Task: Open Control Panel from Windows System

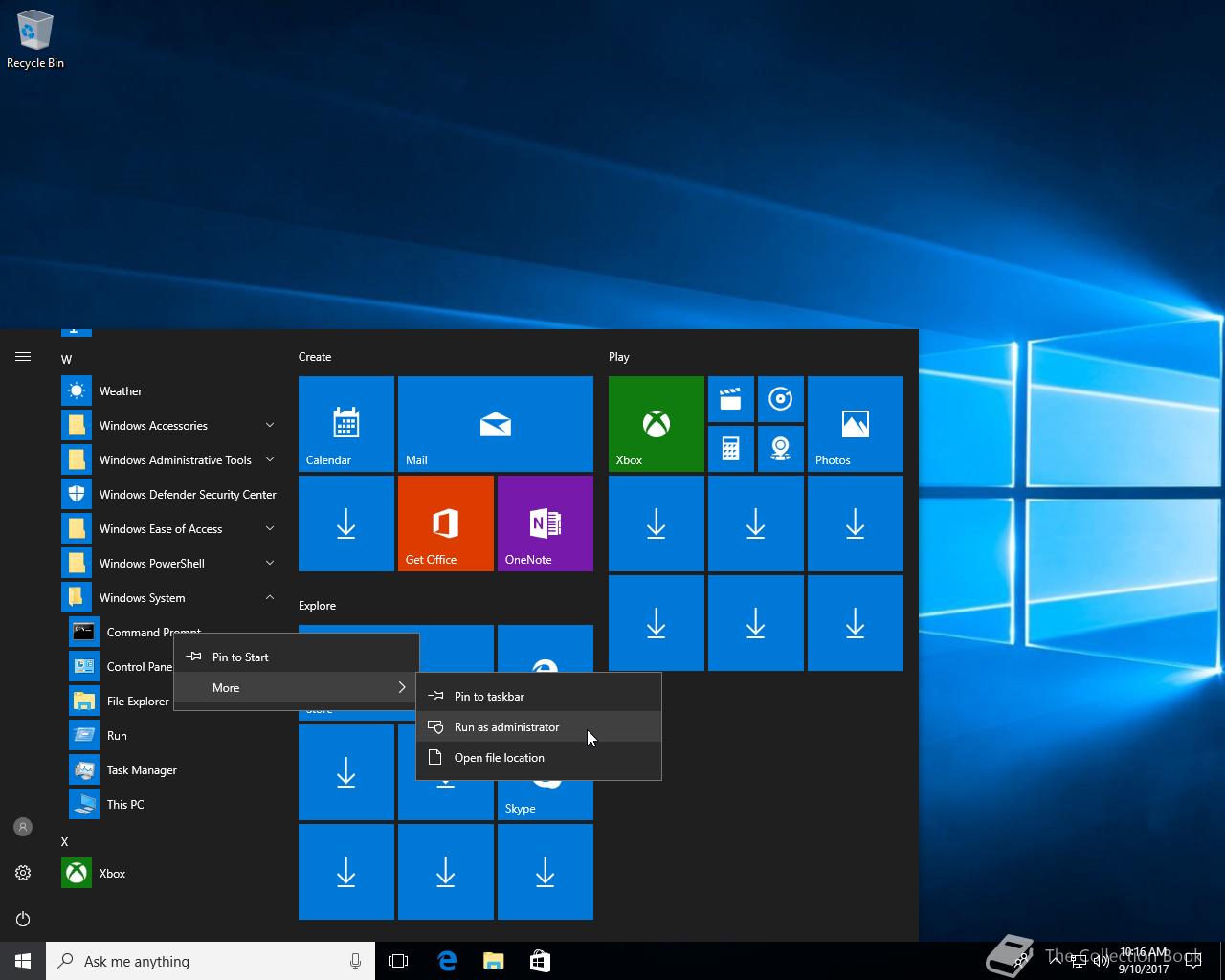Action: click(121, 666)
